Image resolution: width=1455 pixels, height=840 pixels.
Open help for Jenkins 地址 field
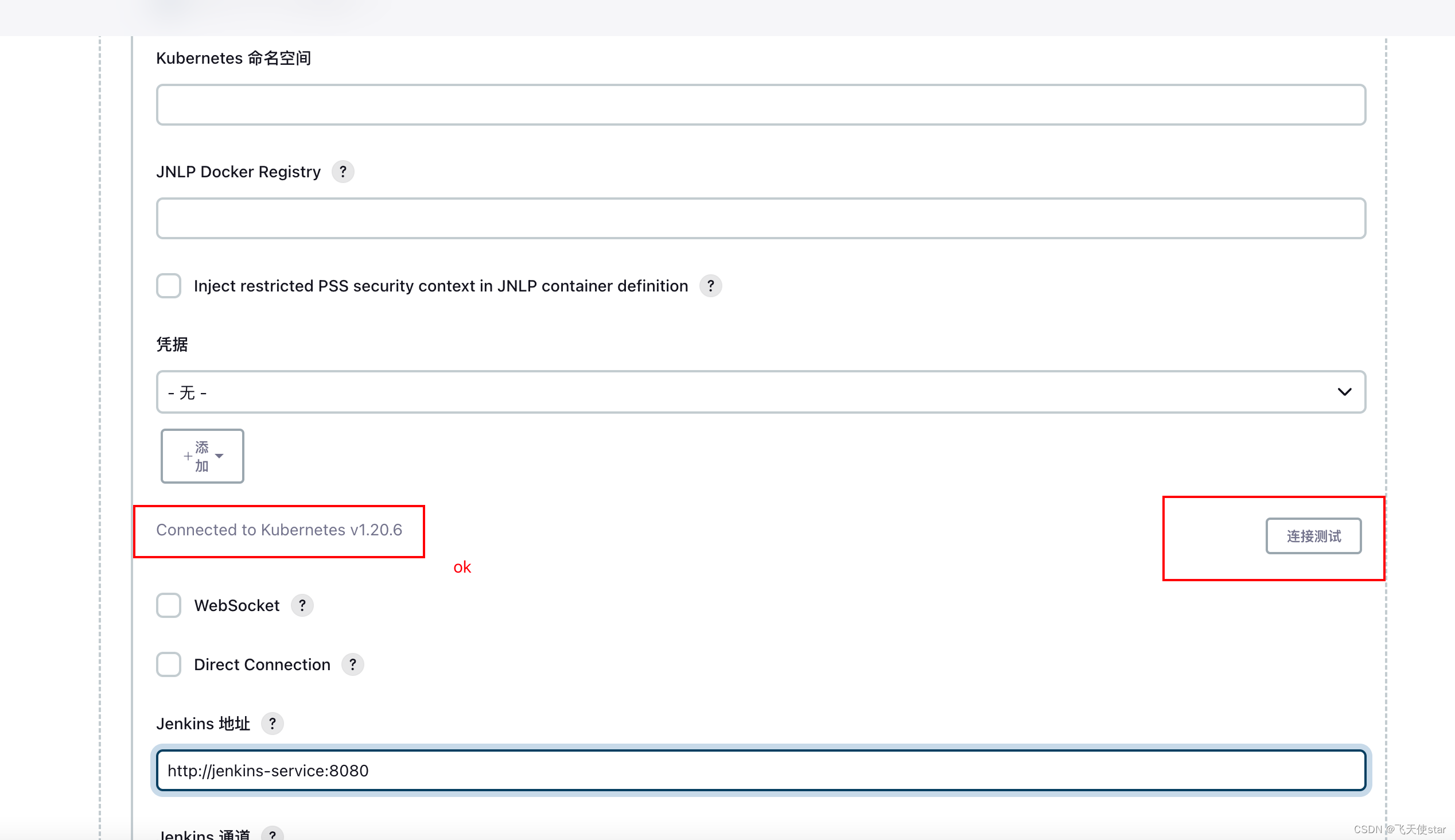[x=272, y=723]
